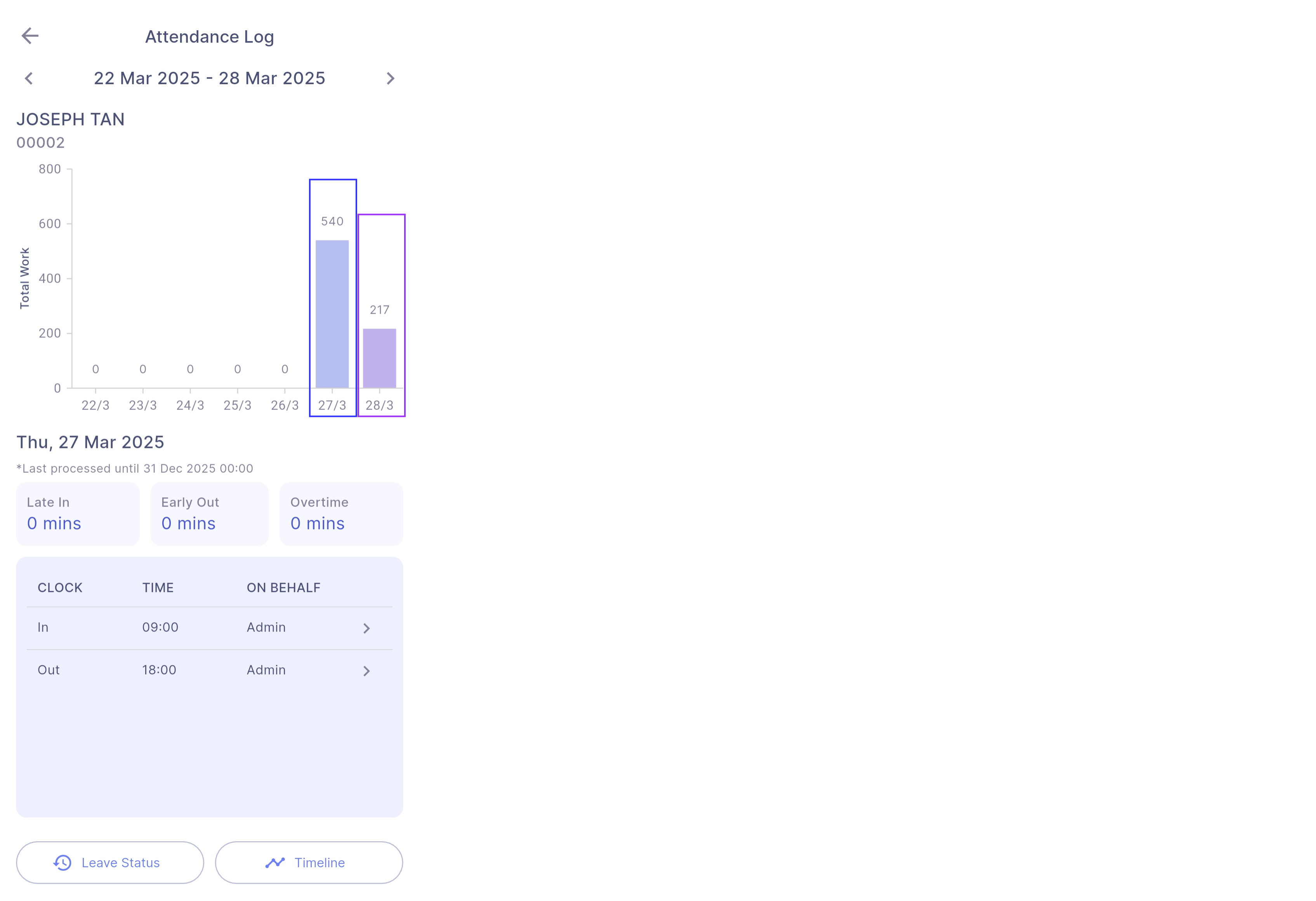
Task: Click the Overtime summary card
Action: (342, 514)
